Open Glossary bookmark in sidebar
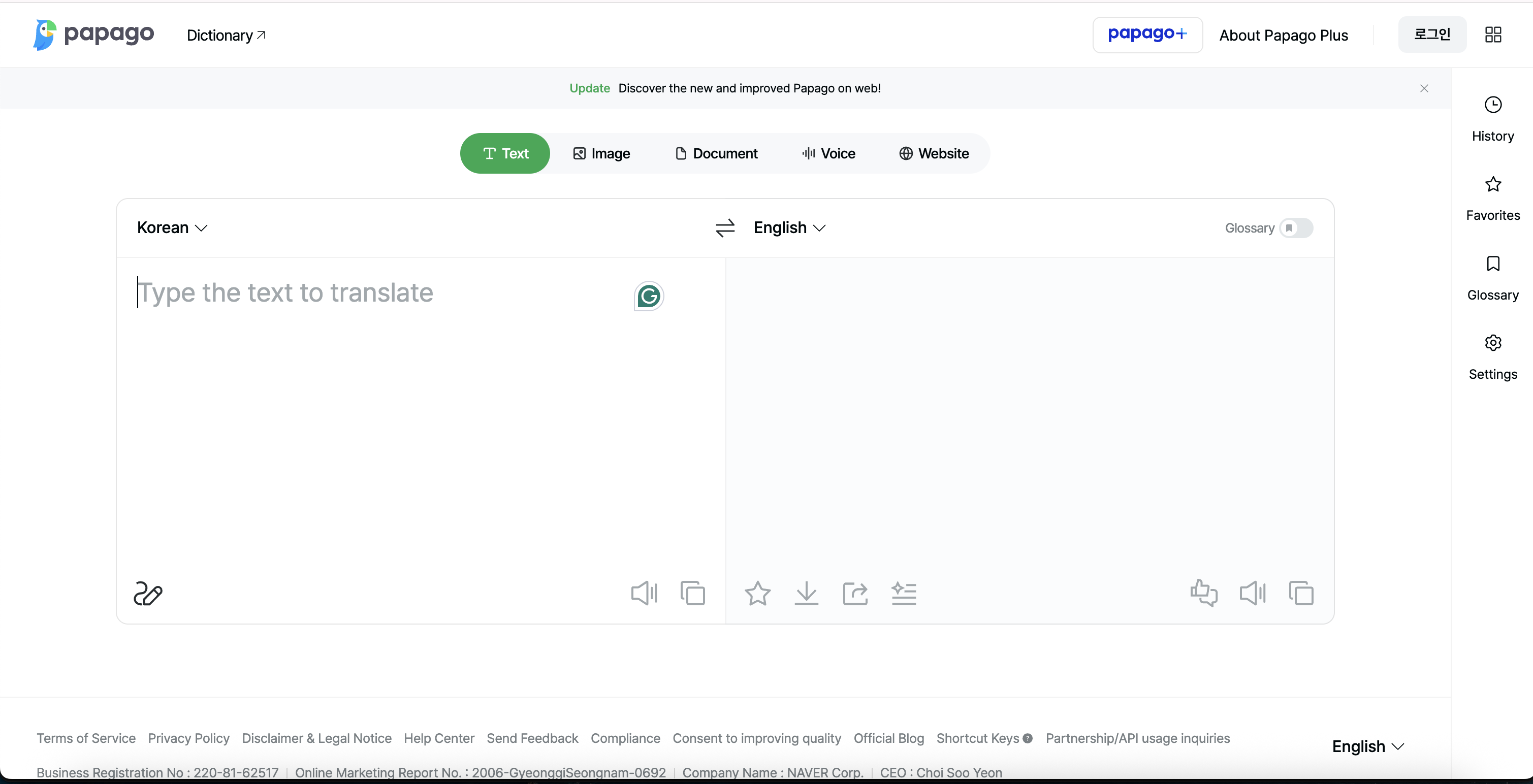Viewport: 1533px width, 784px height. (x=1492, y=264)
